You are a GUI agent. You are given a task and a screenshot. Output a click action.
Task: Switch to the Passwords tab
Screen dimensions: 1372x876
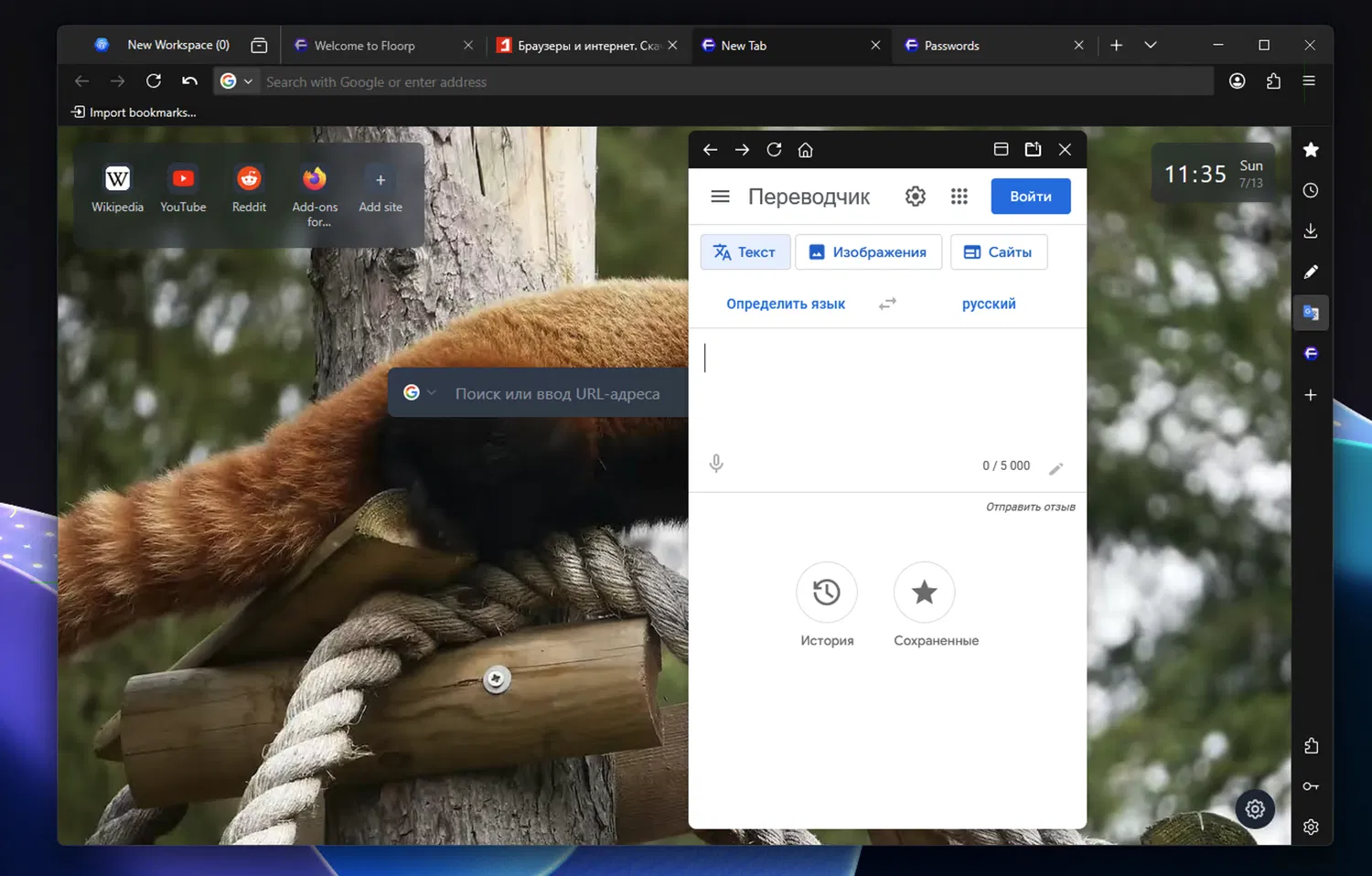tap(979, 46)
